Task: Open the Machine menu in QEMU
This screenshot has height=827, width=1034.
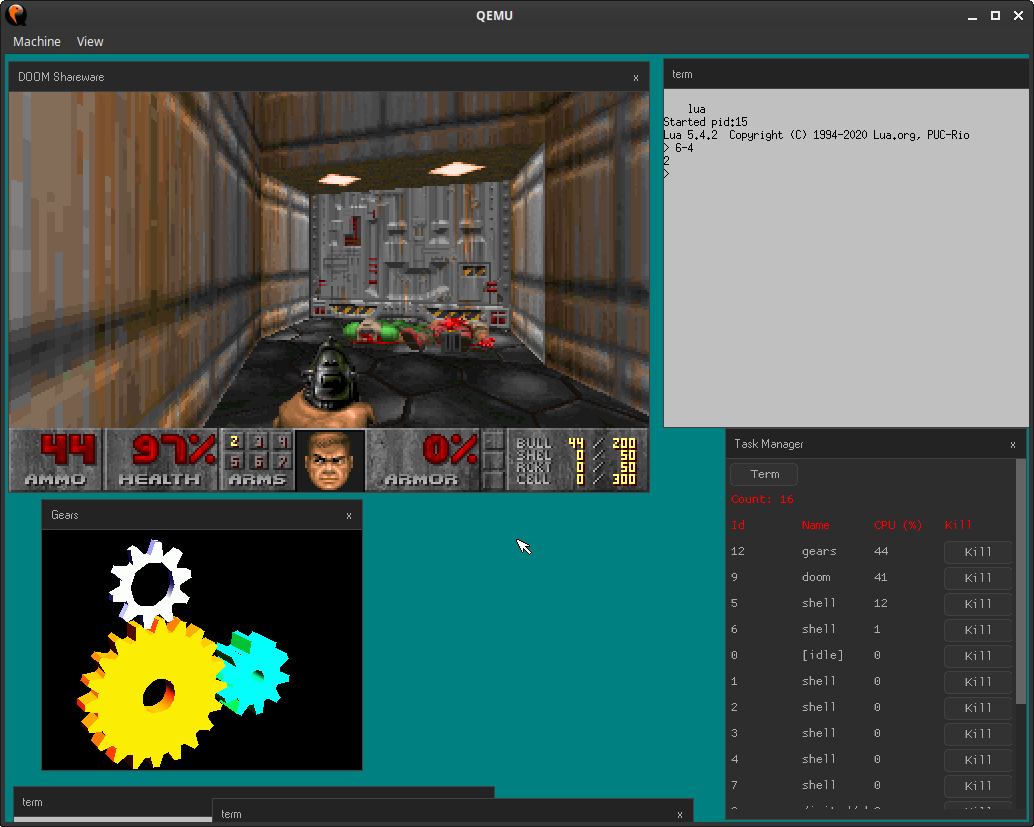Action: pos(37,42)
